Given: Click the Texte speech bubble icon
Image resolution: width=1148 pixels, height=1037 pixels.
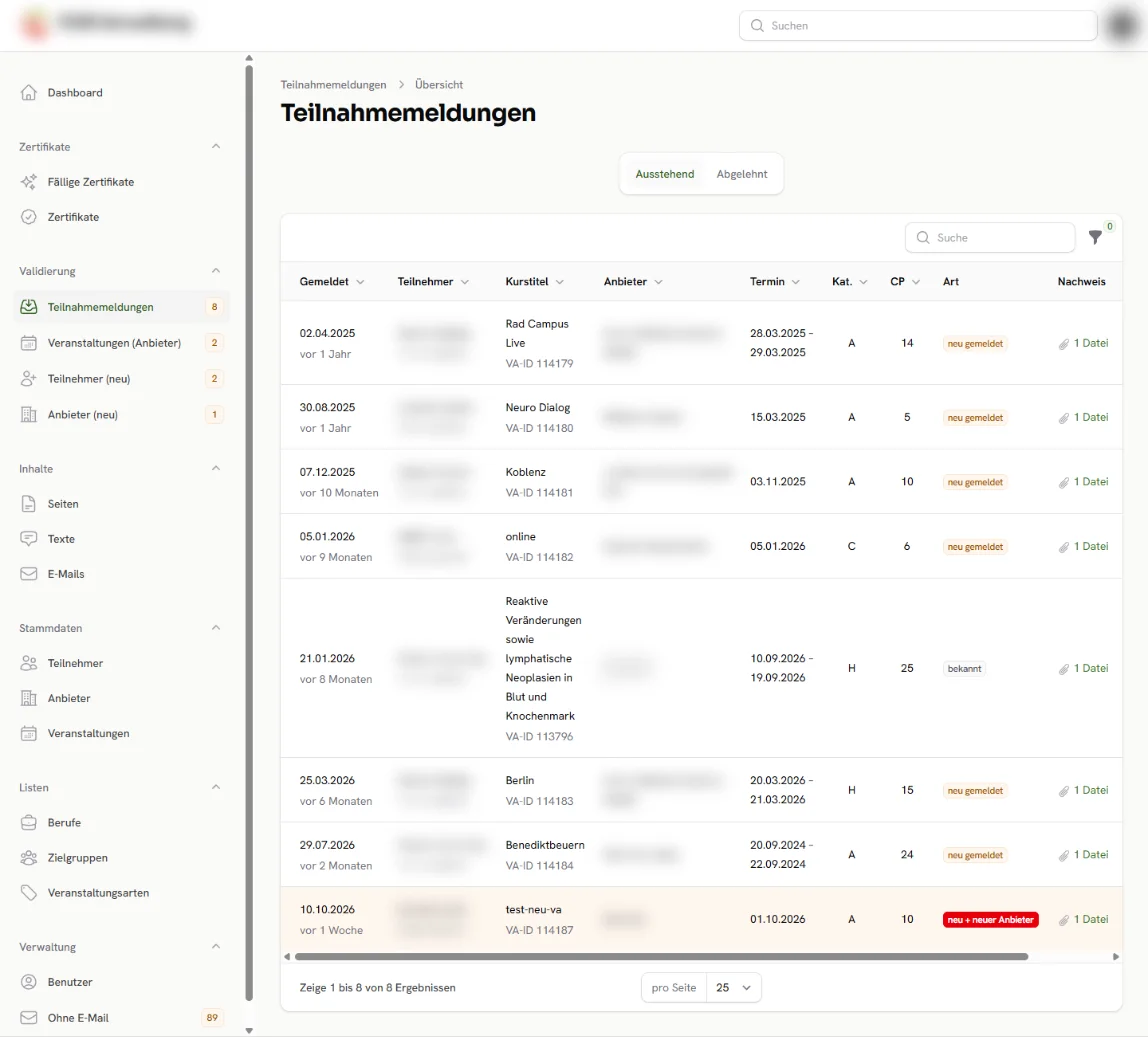Looking at the screenshot, I should (x=29, y=539).
